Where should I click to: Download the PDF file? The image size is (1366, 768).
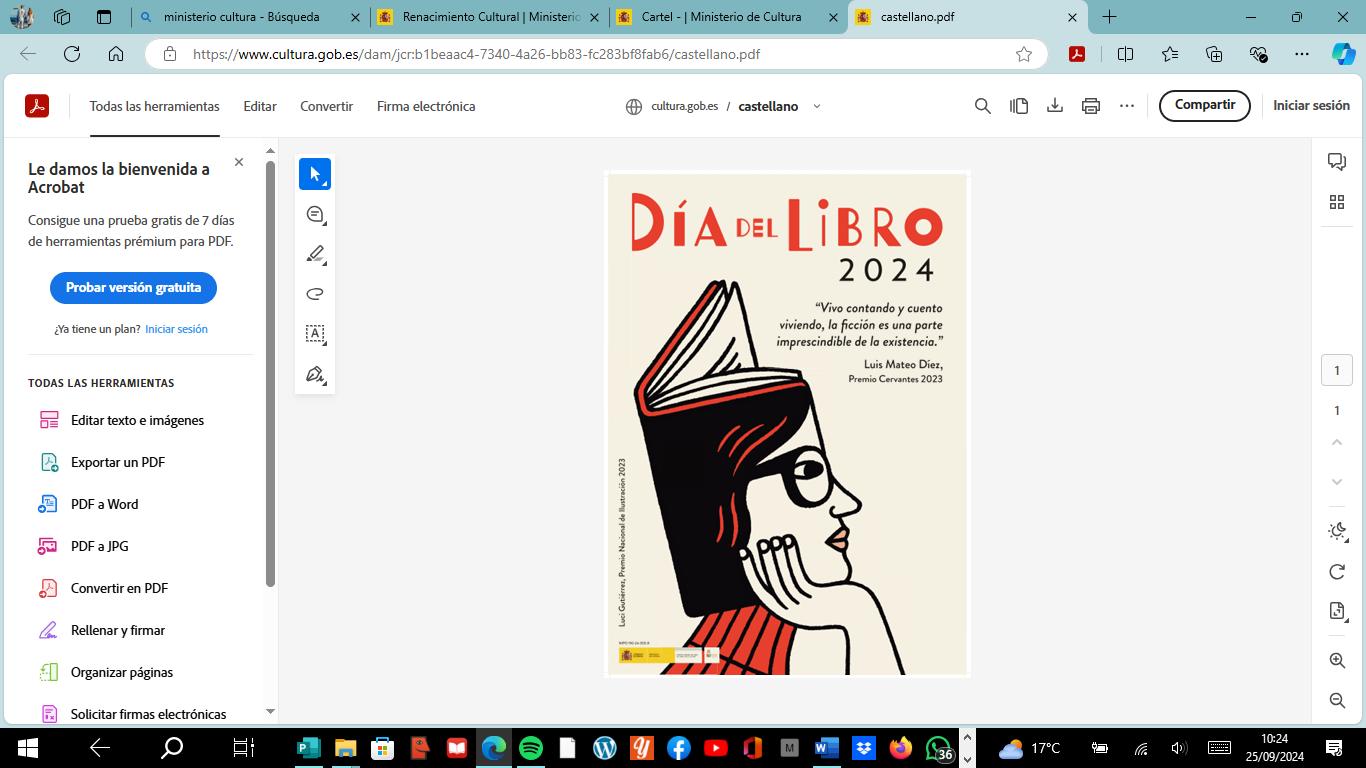coord(1055,106)
